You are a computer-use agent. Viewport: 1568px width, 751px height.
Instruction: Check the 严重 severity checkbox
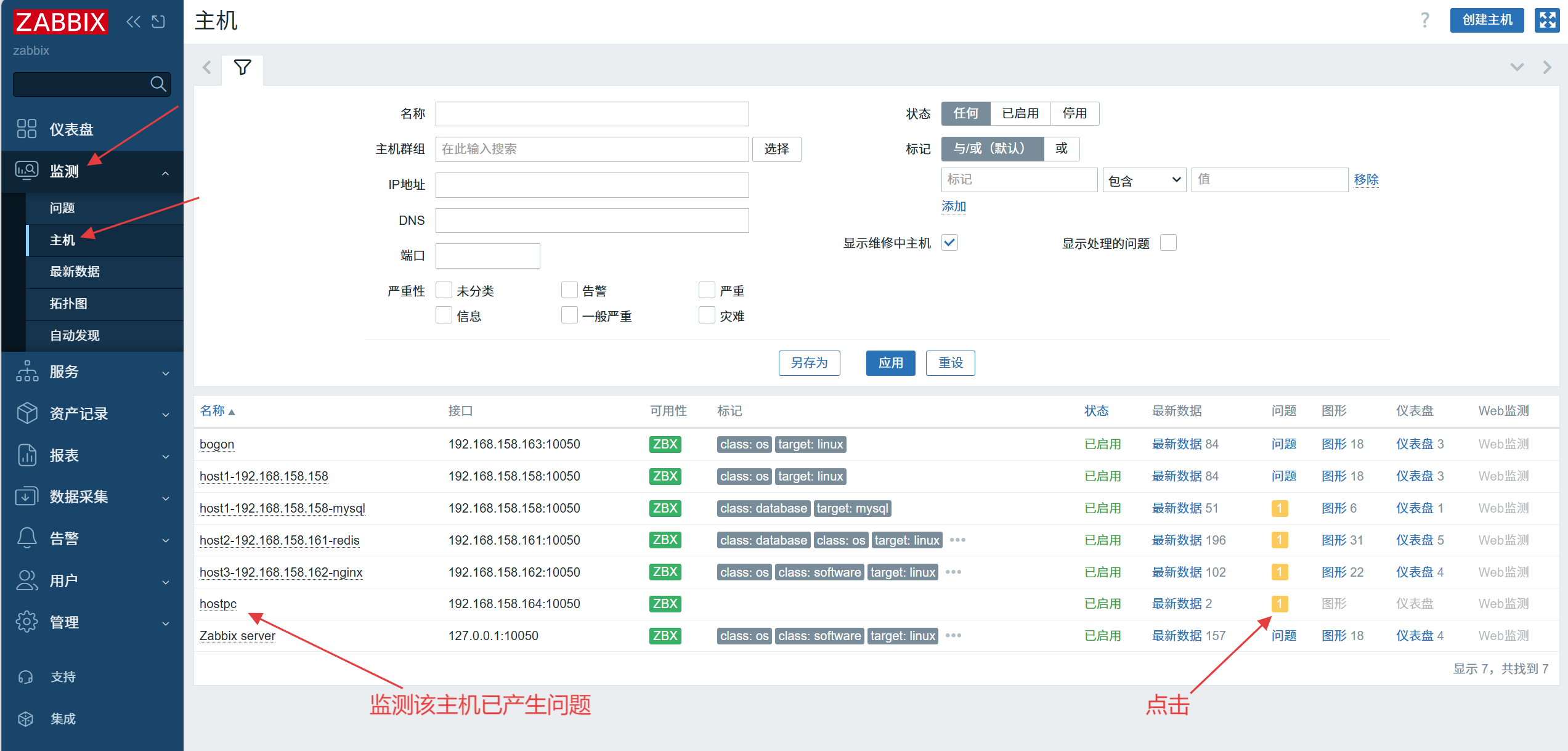[707, 290]
